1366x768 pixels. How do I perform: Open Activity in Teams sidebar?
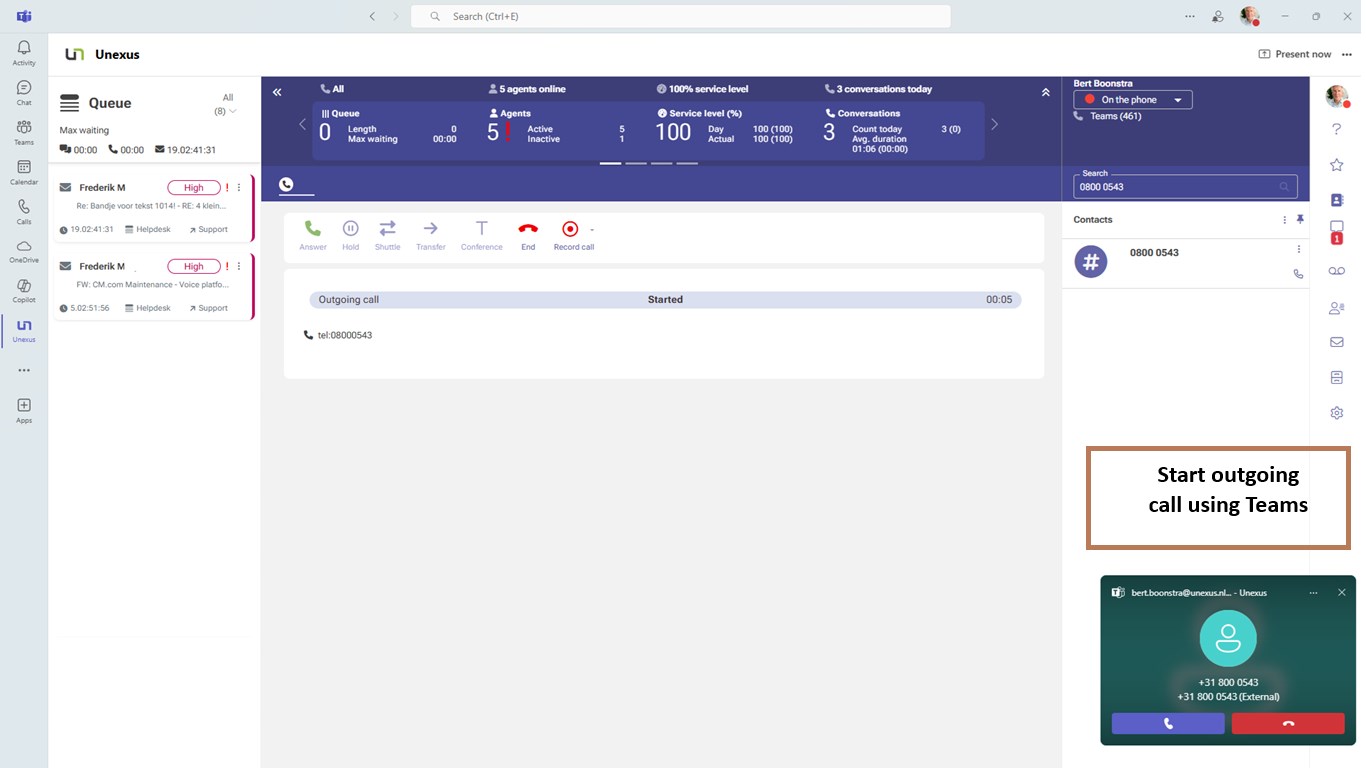pos(24,54)
